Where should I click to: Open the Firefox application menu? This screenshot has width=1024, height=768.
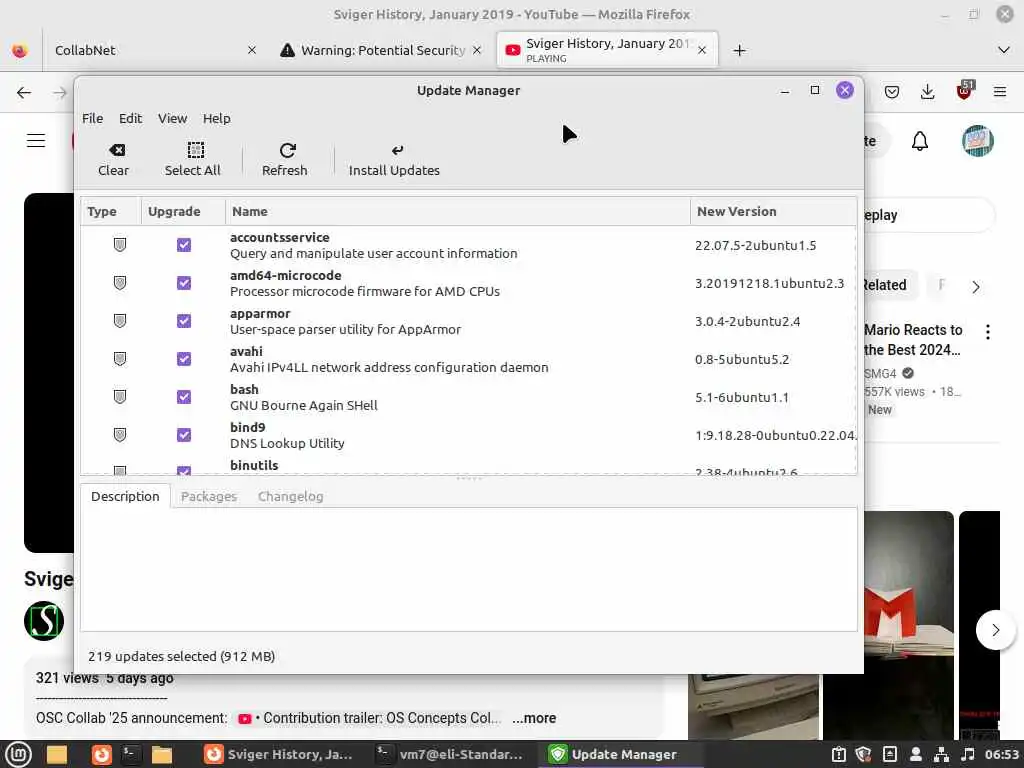[1000, 92]
